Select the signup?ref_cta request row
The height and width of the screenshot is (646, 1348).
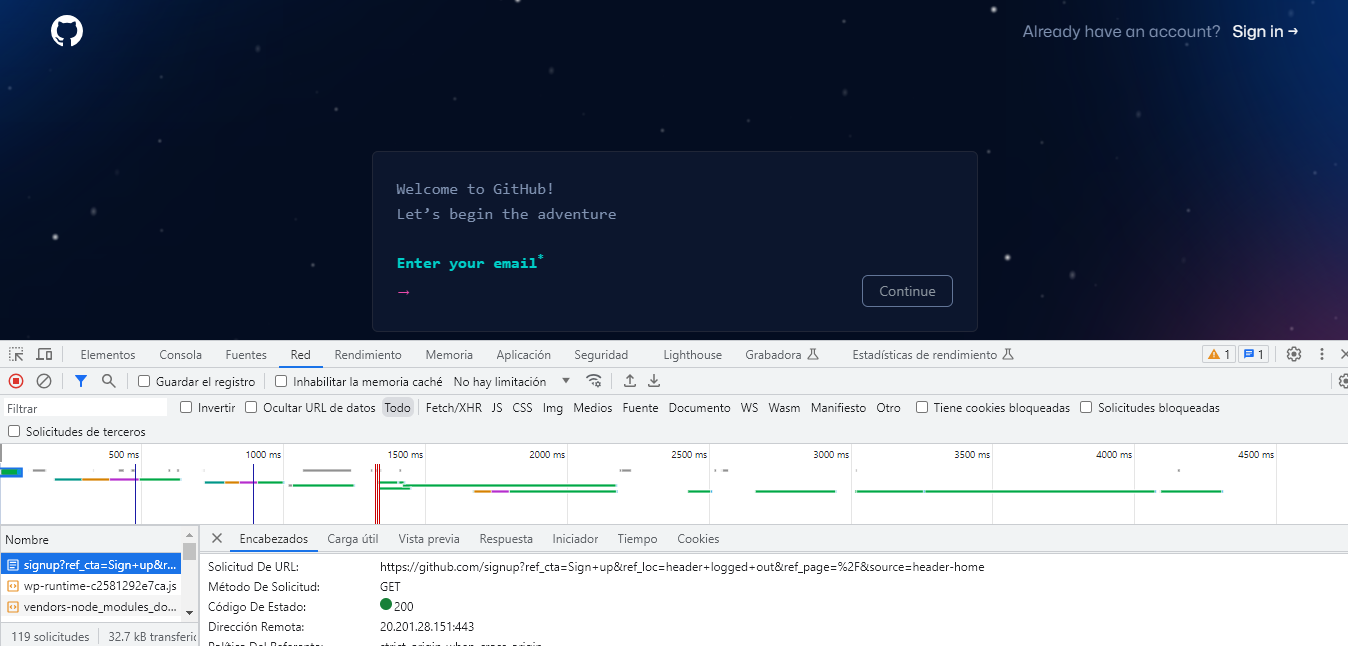91,565
